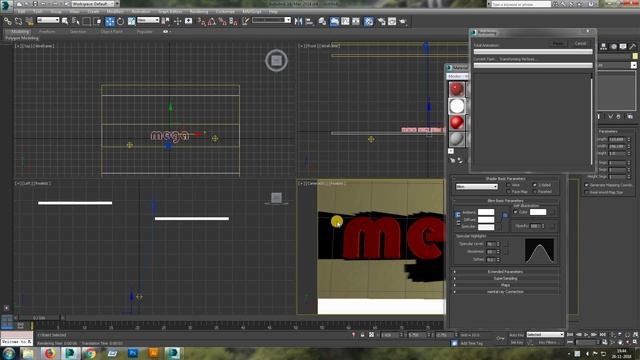Open the reference coordinate system dropdown
The image size is (640, 360).
[148, 20]
